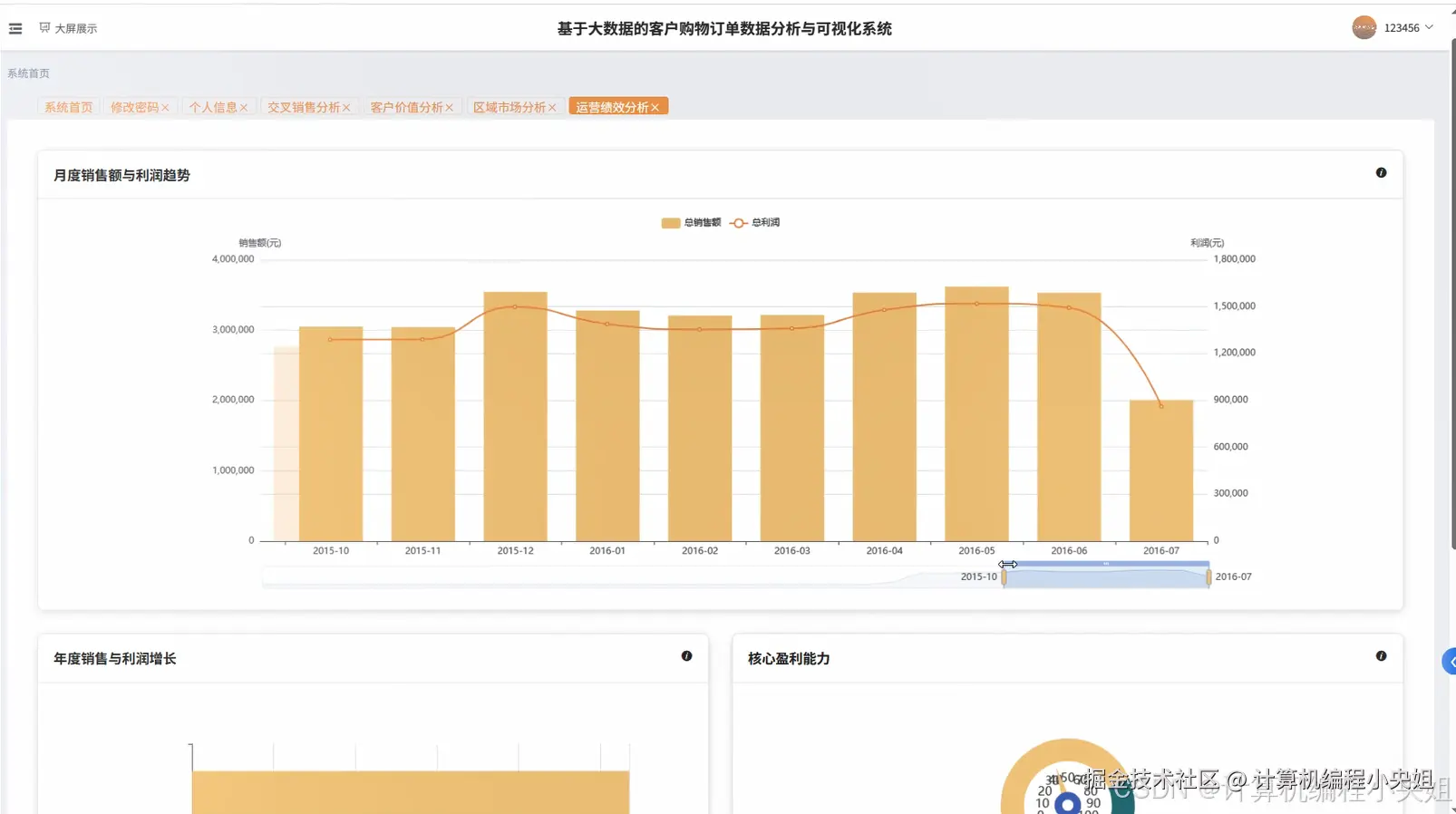Screen dimensions: 1456x814
Task: Switch to the 区域市场分析 tab
Action: click(x=510, y=107)
